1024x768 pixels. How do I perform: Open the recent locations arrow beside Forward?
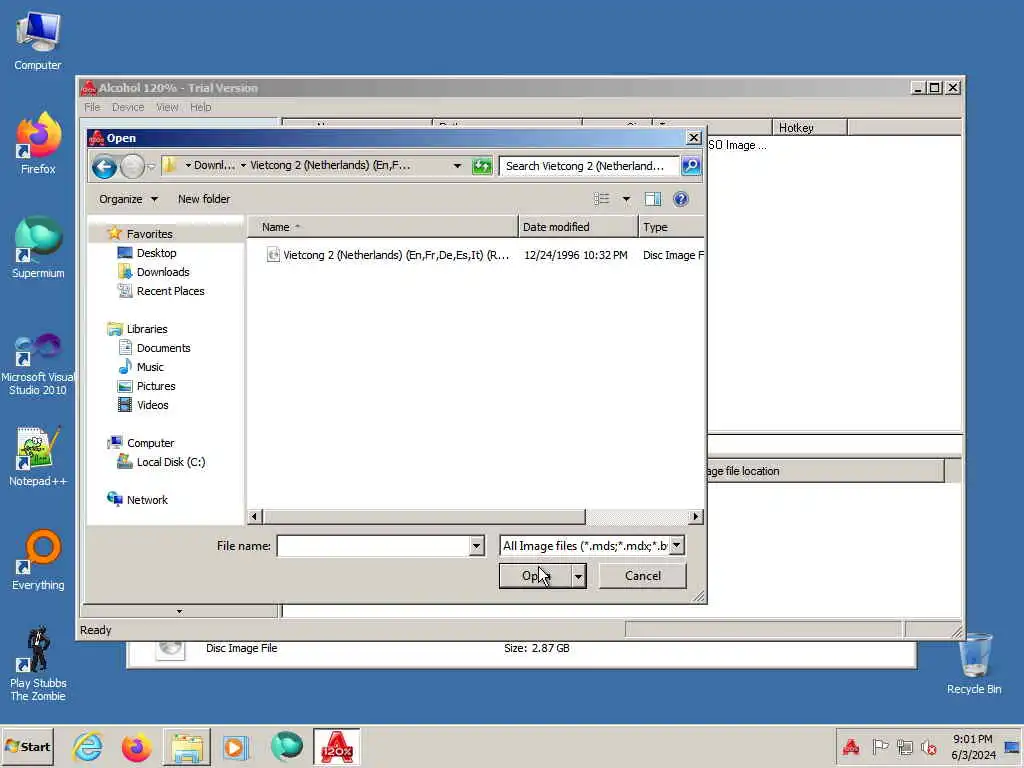click(x=151, y=167)
